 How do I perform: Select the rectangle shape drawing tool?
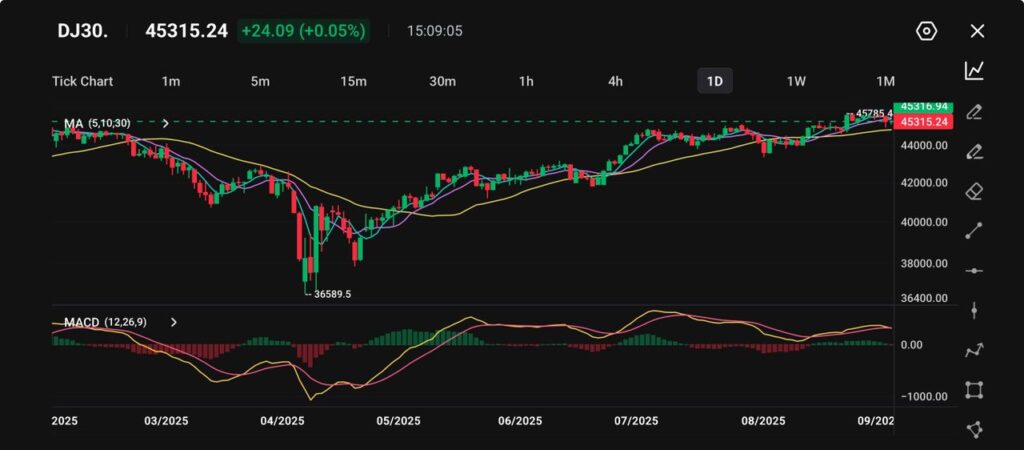[974, 389]
